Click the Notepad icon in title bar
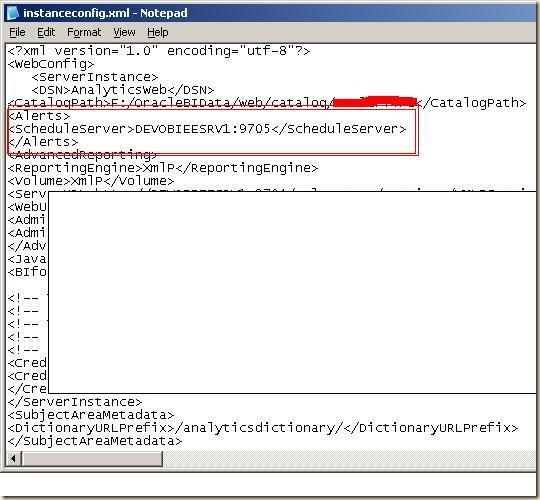The image size is (540, 500). 13,13
